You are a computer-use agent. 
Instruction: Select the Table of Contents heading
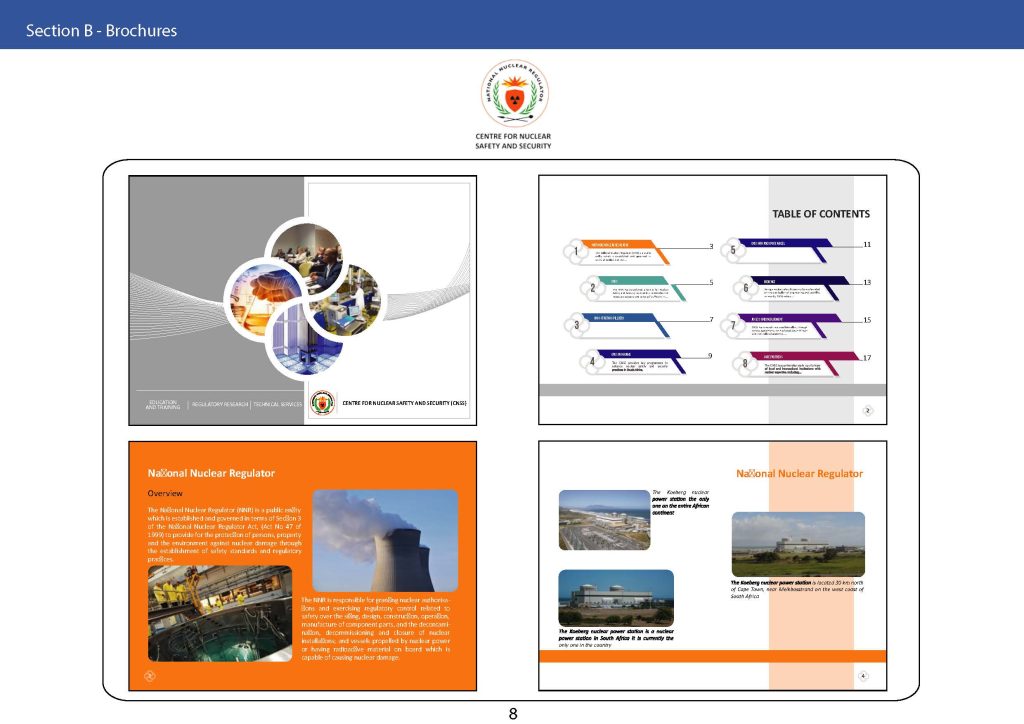pyautogui.click(x=820, y=213)
